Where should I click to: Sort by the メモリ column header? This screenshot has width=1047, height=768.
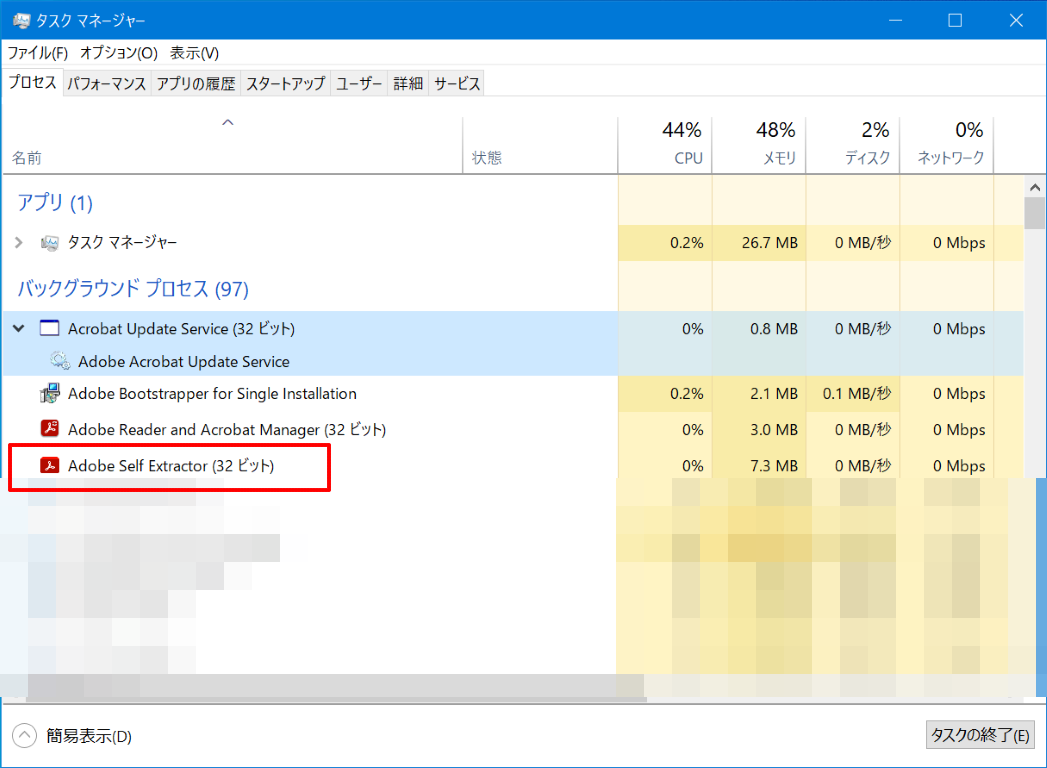(759, 144)
